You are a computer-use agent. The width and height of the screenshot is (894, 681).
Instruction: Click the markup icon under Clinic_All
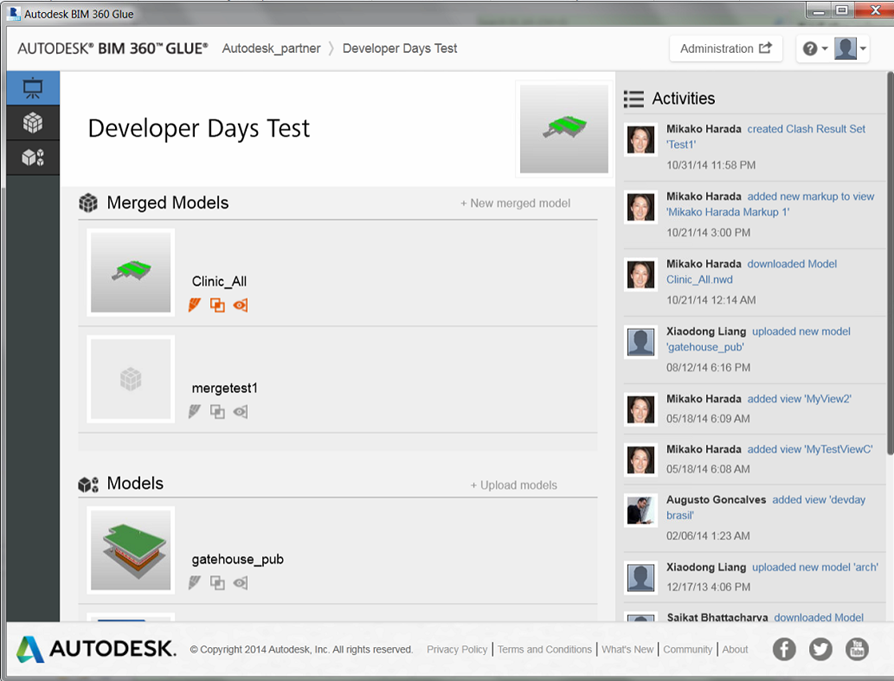pos(196,305)
